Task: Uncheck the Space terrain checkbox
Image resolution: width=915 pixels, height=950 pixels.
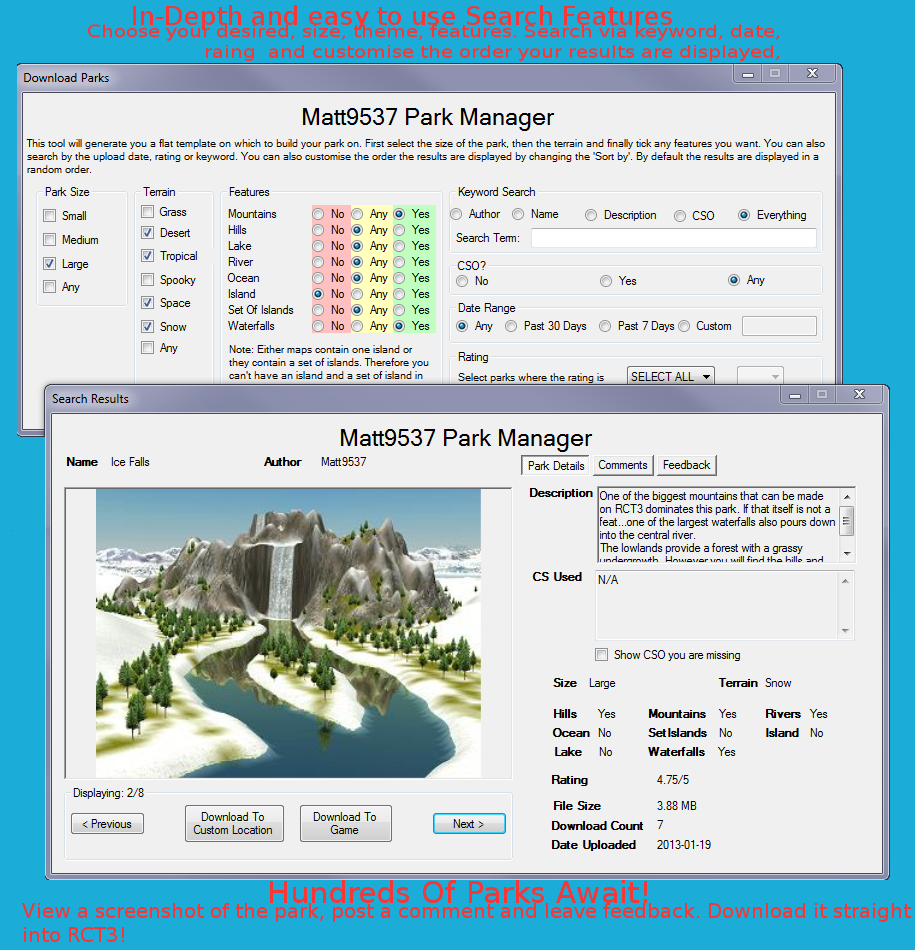Action: pos(147,302)
